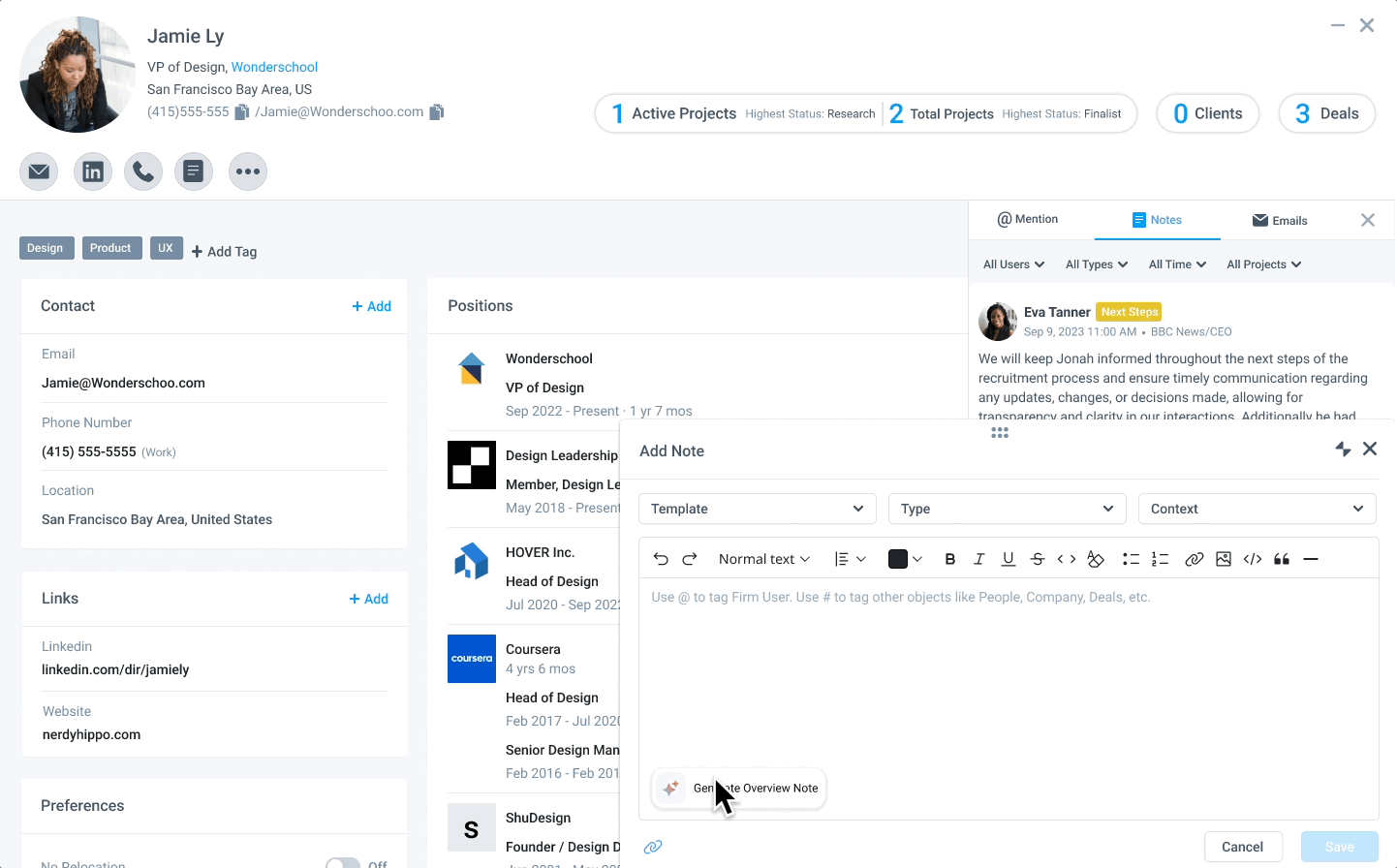The height and width of the screenshot is (868, 1397).
Task: Click the Wonderschool company logo in Positions
Action: coord(472,368)
